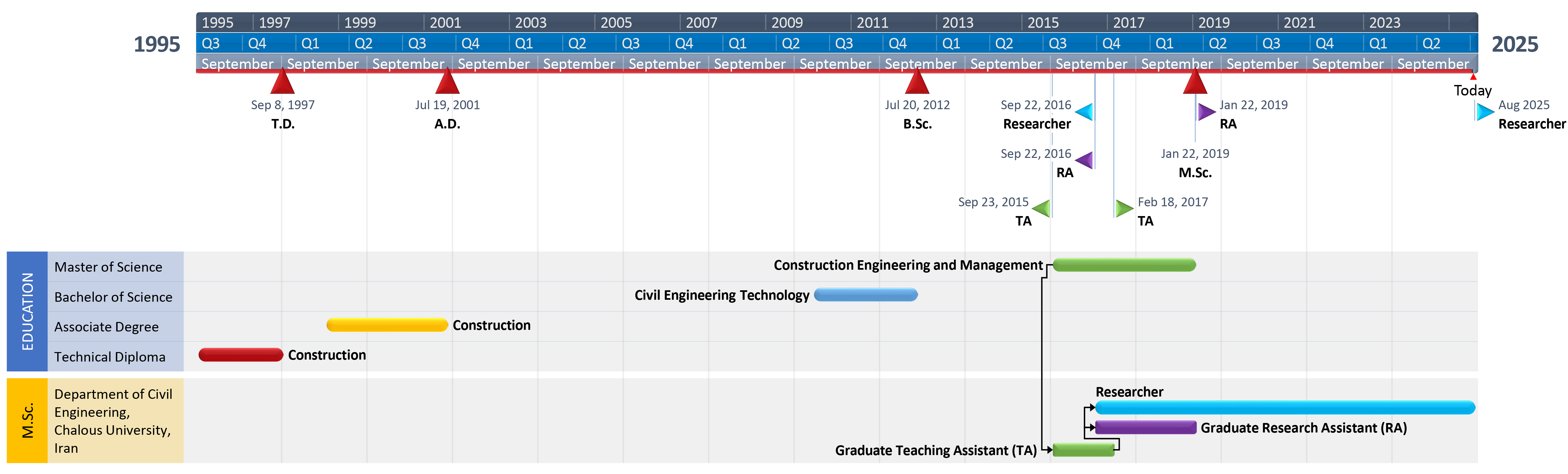The image size is (1568, 474).
Task: Select the yellow M.Sc. swimlane header
Action: click(27, 420)
